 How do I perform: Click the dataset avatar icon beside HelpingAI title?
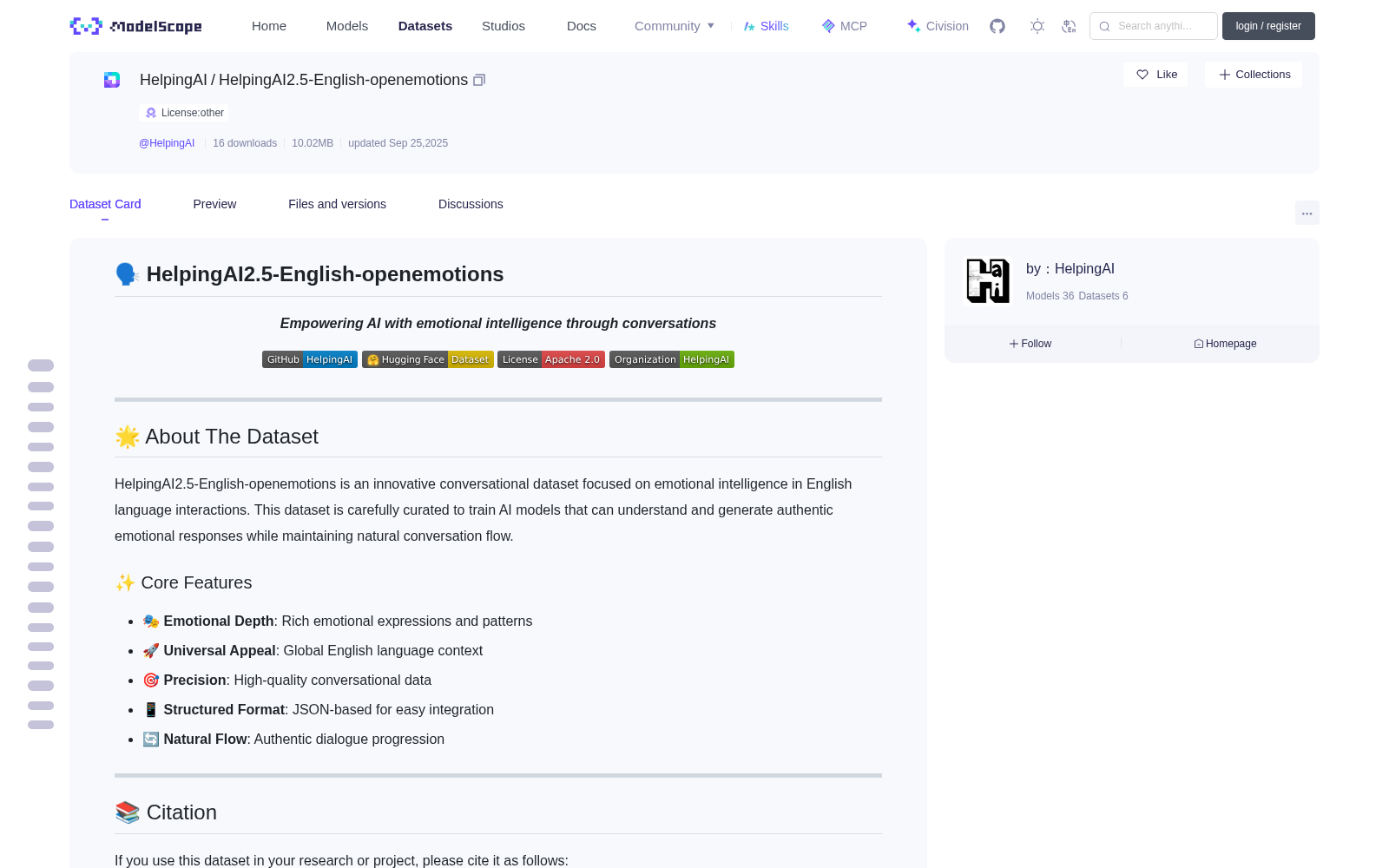click(112, 80)
